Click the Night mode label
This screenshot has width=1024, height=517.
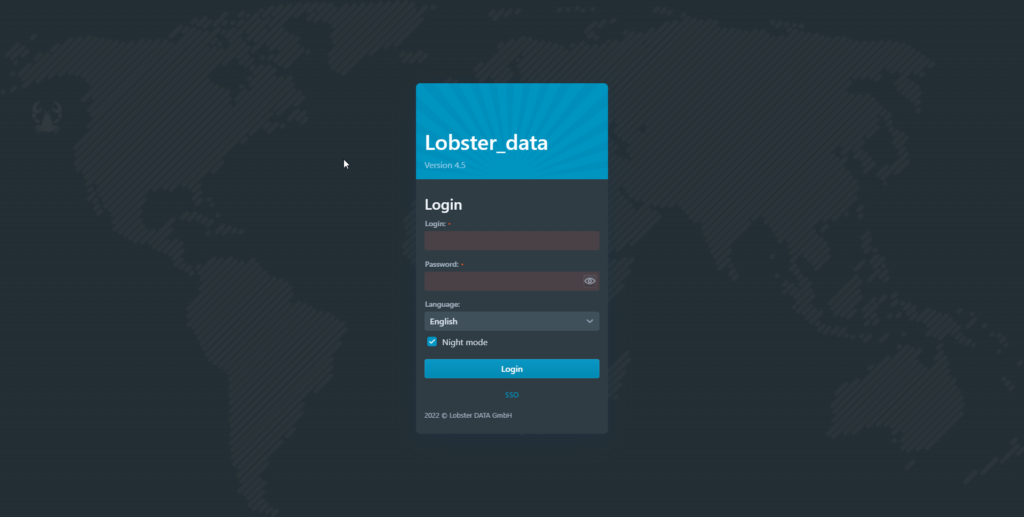pyautogui.click(x=464, y=342)
